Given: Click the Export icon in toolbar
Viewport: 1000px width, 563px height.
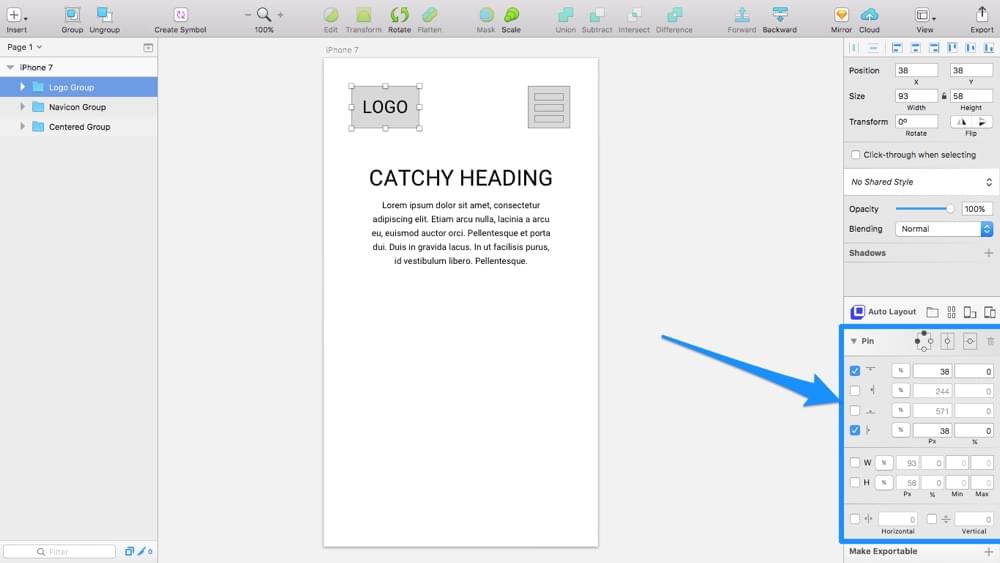Looking at the screenshot, I should [981, 15].
